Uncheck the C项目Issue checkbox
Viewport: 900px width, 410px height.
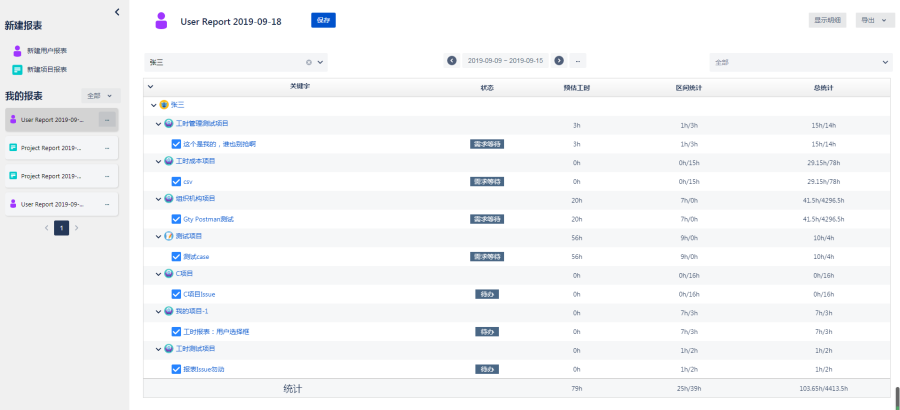(176, 294)
